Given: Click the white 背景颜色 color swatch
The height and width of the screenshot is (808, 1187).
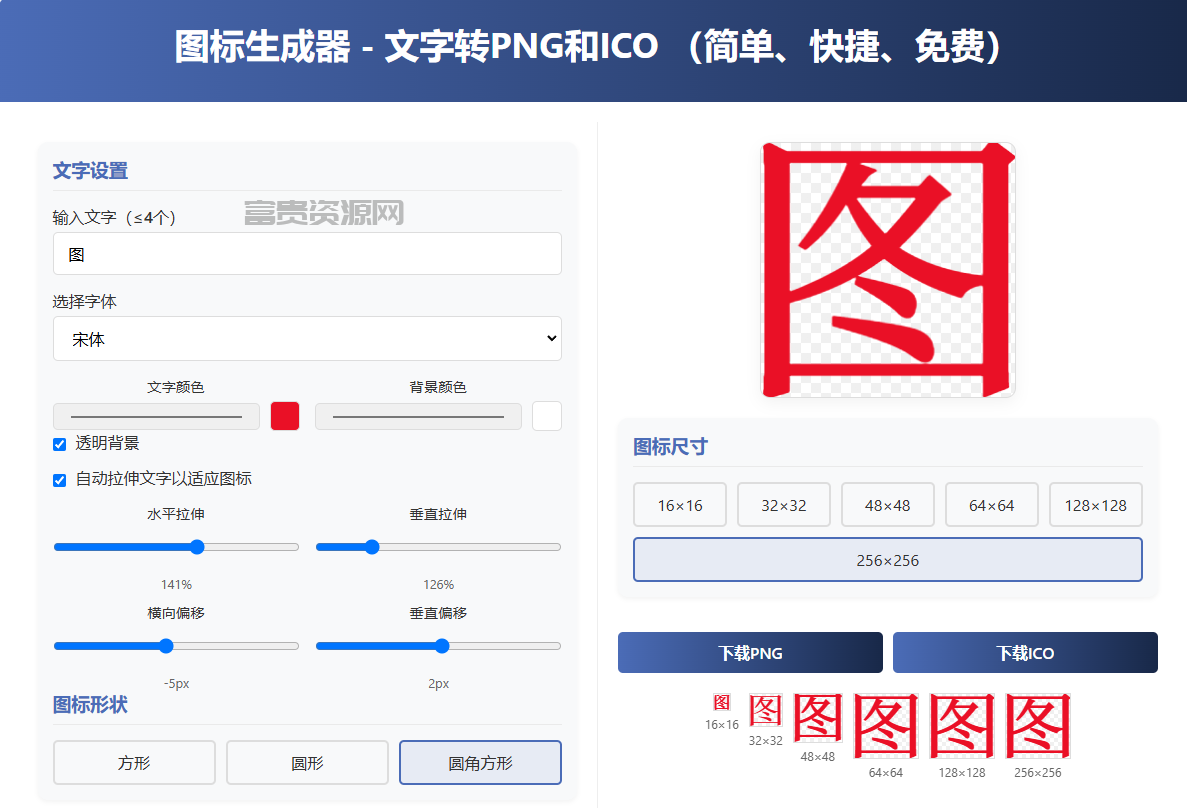Looking at the screenshot, I should click(547, 416).
